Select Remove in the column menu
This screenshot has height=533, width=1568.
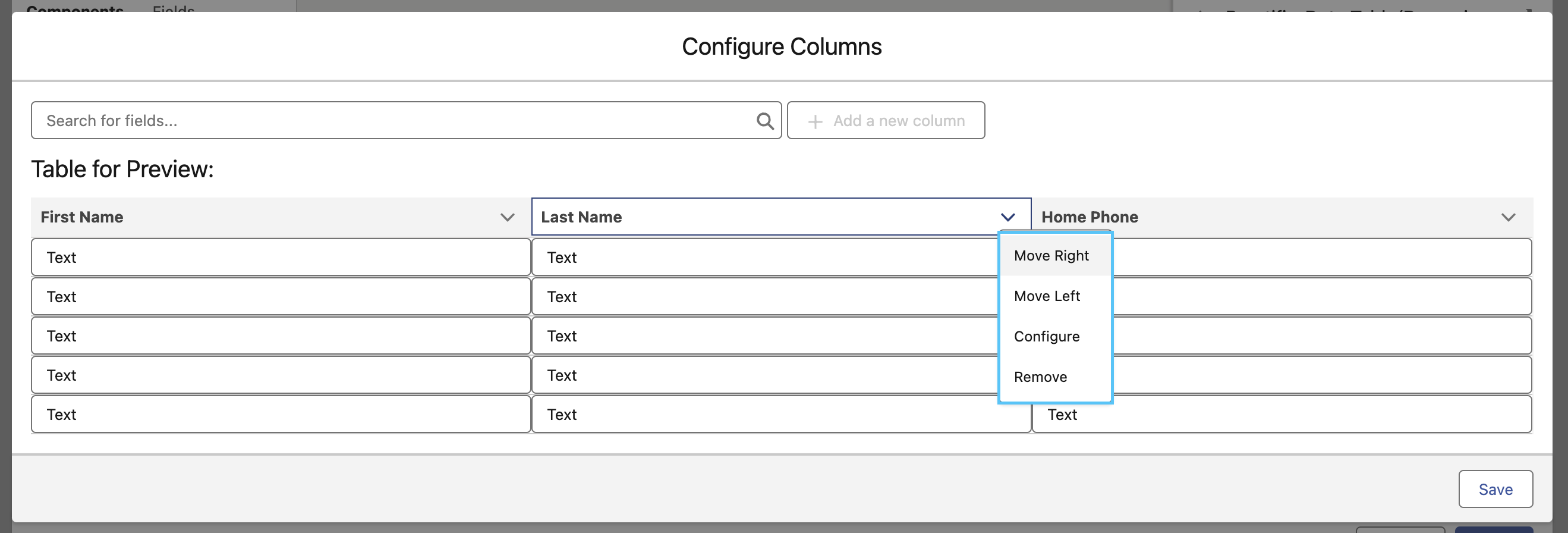point(1056,377)
